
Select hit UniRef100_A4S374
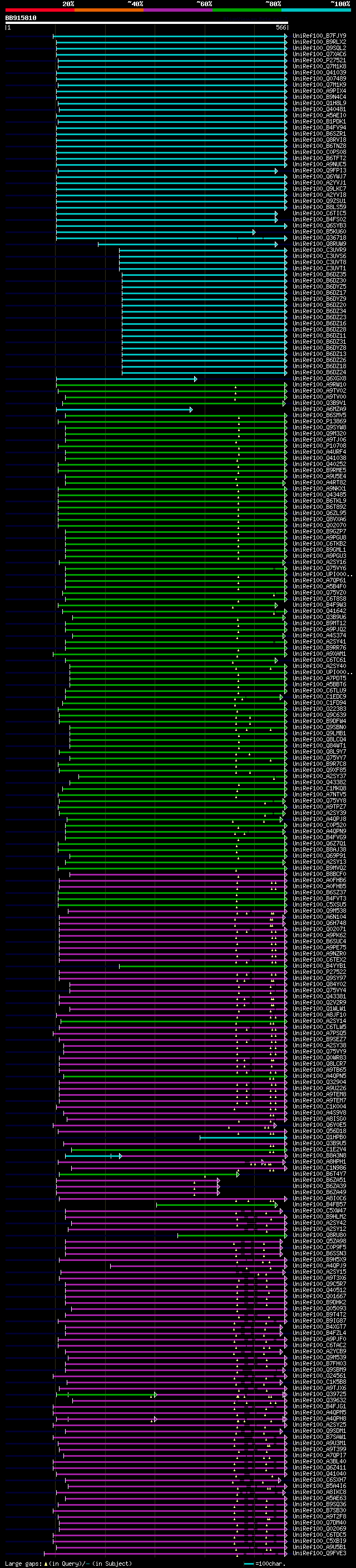[319, 635]
